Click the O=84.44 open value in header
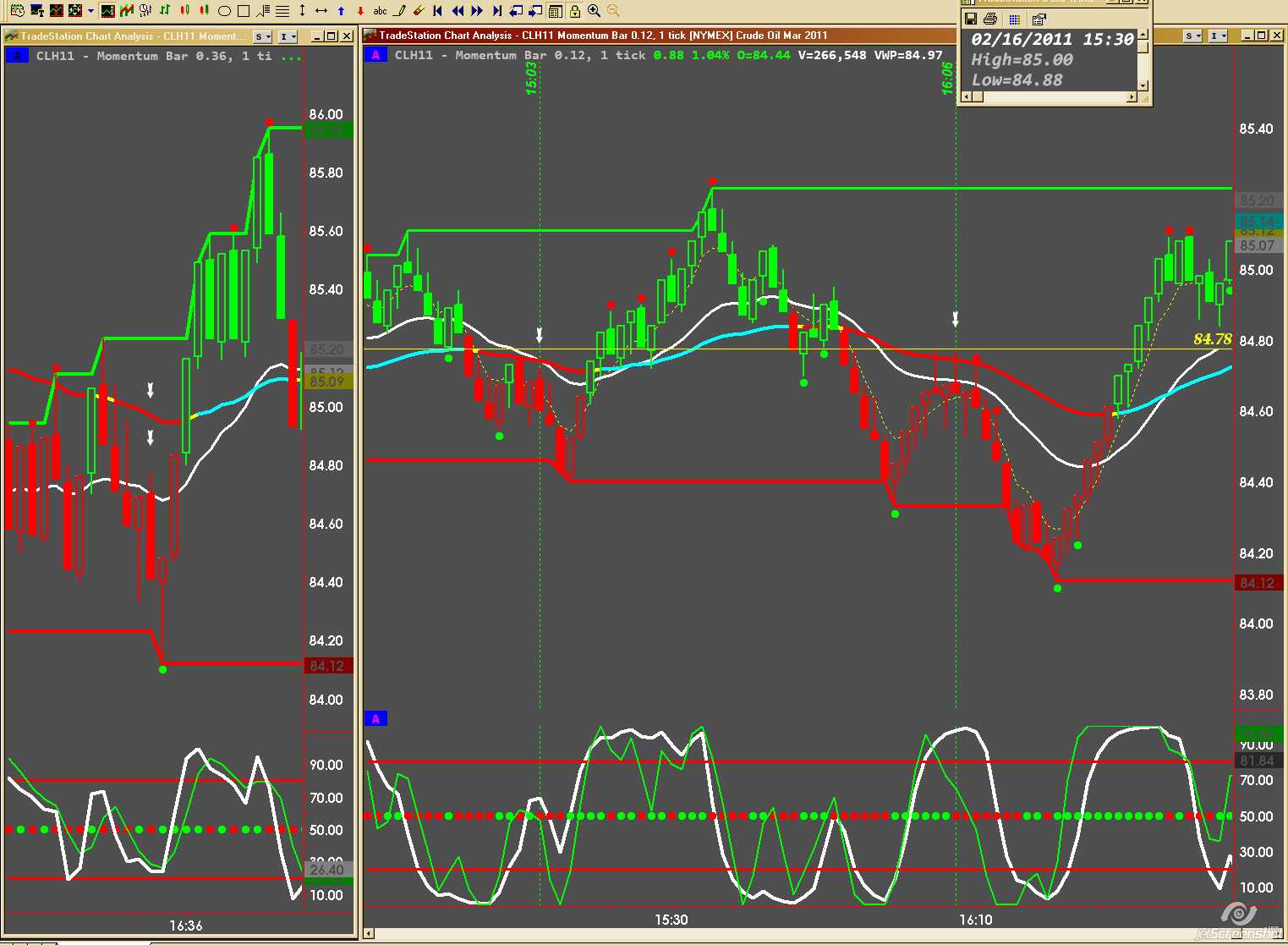 tap(764, 55)
